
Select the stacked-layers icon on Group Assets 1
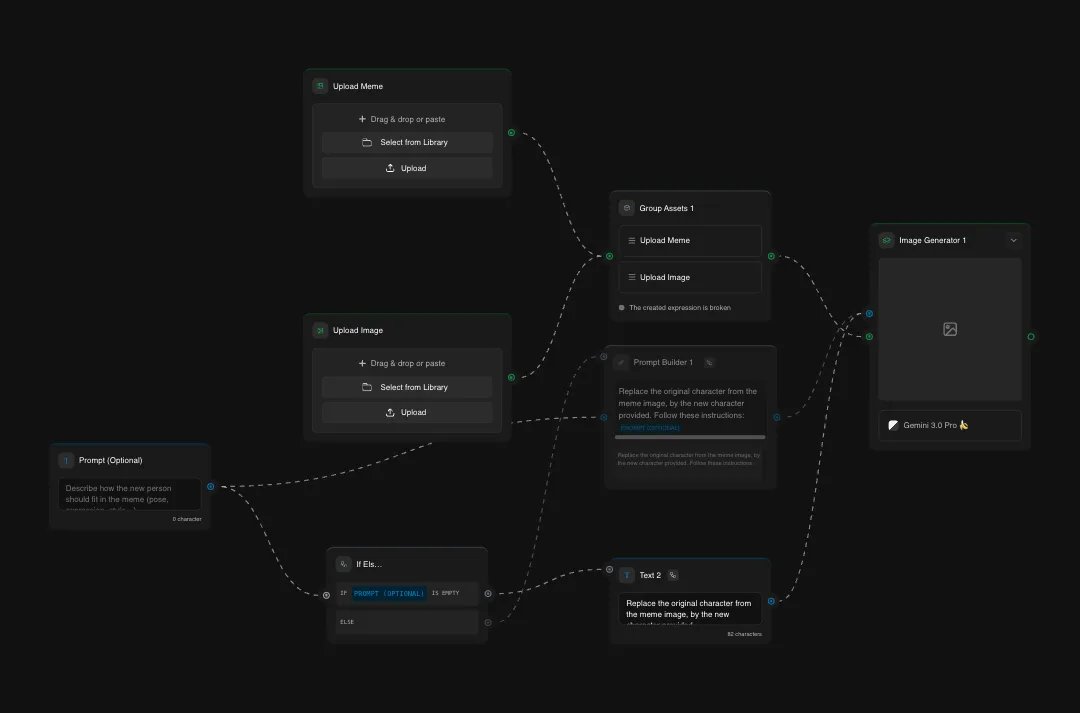click(x=625, y=208)
